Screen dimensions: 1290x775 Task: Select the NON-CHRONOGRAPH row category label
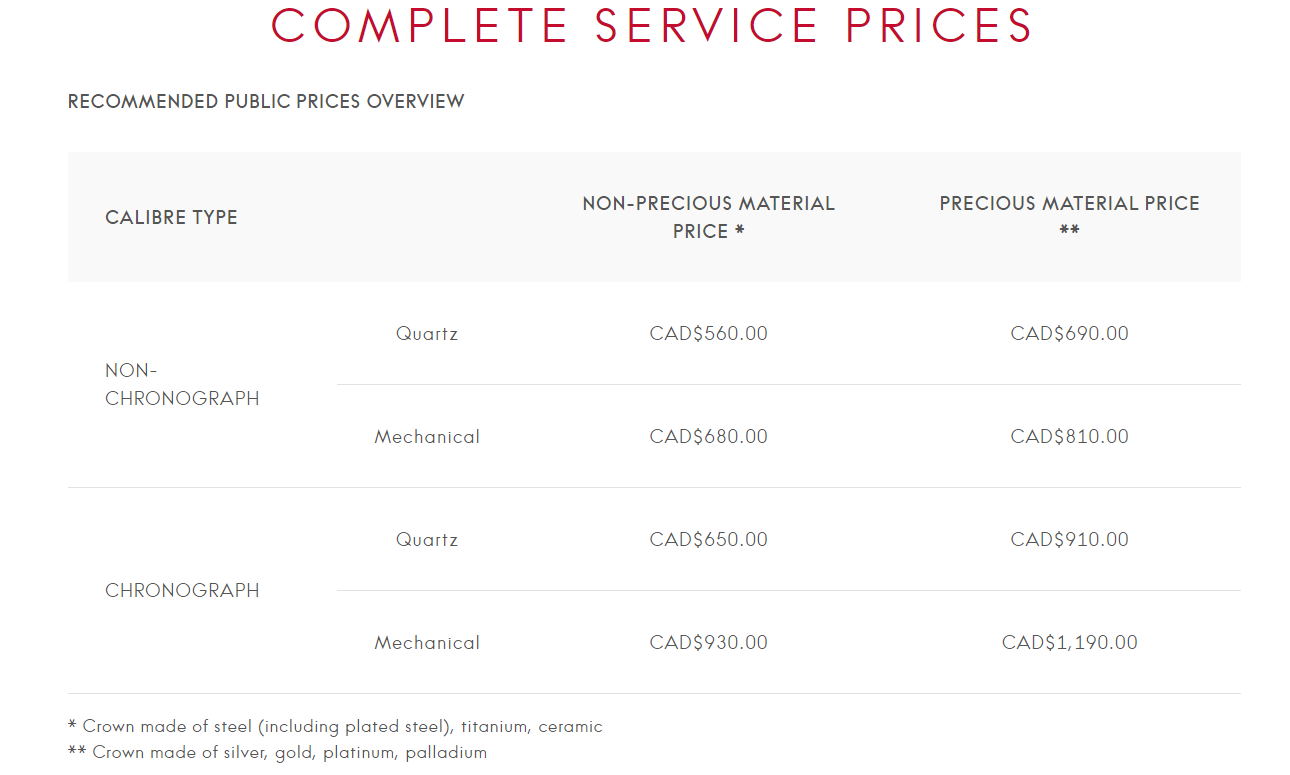tap(181, 384)
